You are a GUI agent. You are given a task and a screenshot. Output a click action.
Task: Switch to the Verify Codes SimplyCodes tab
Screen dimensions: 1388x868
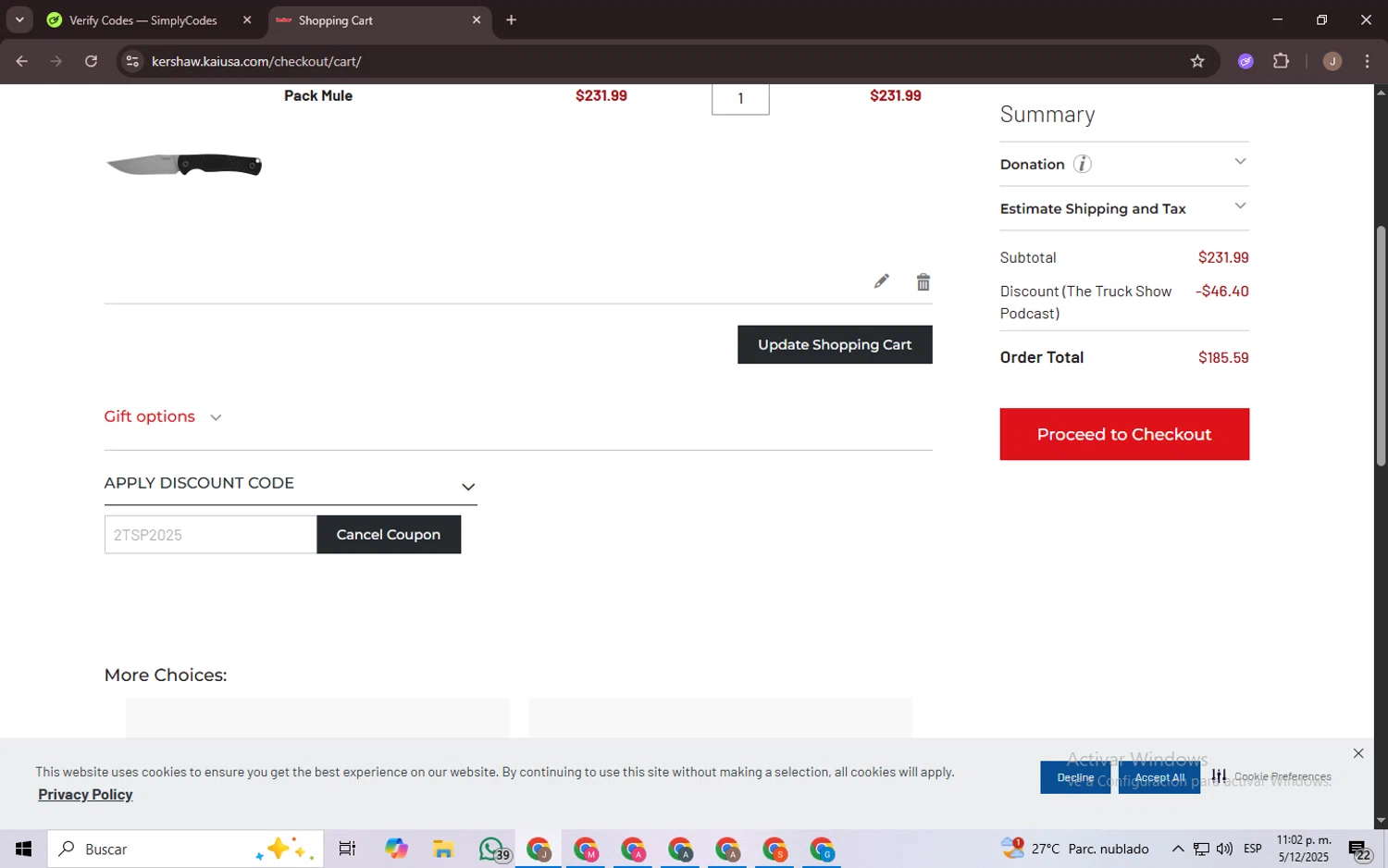point(143,20)
